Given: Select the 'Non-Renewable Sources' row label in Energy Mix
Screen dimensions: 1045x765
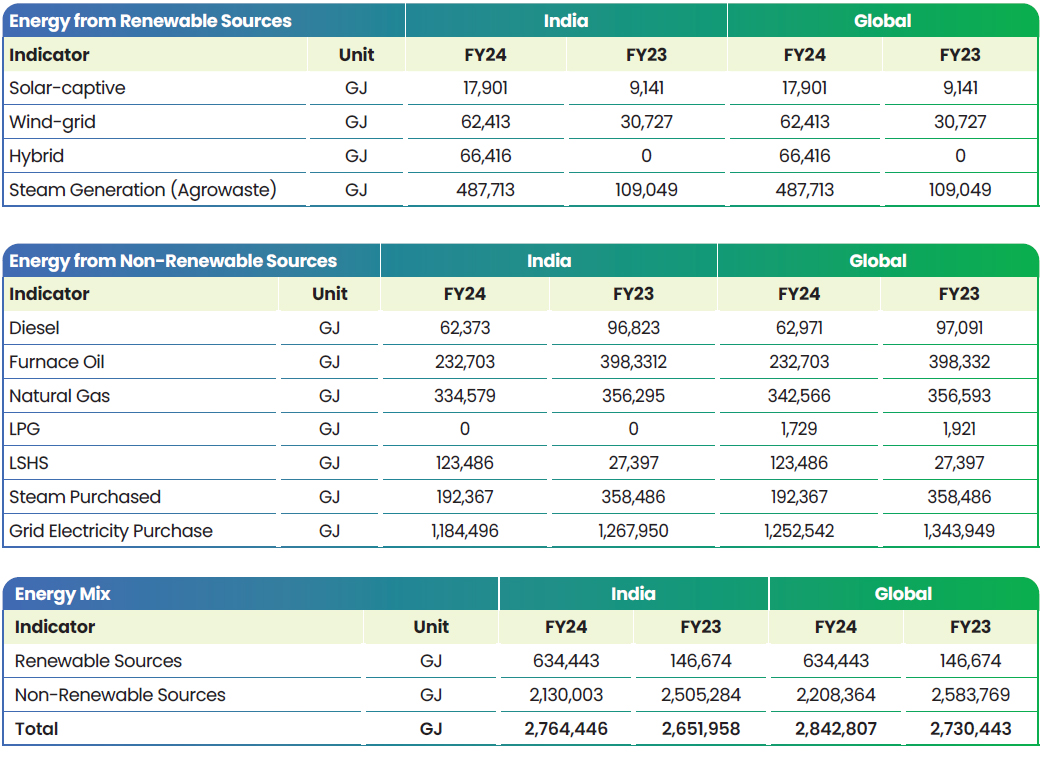Looking at the screenshot, I should (x=120, y=694).
